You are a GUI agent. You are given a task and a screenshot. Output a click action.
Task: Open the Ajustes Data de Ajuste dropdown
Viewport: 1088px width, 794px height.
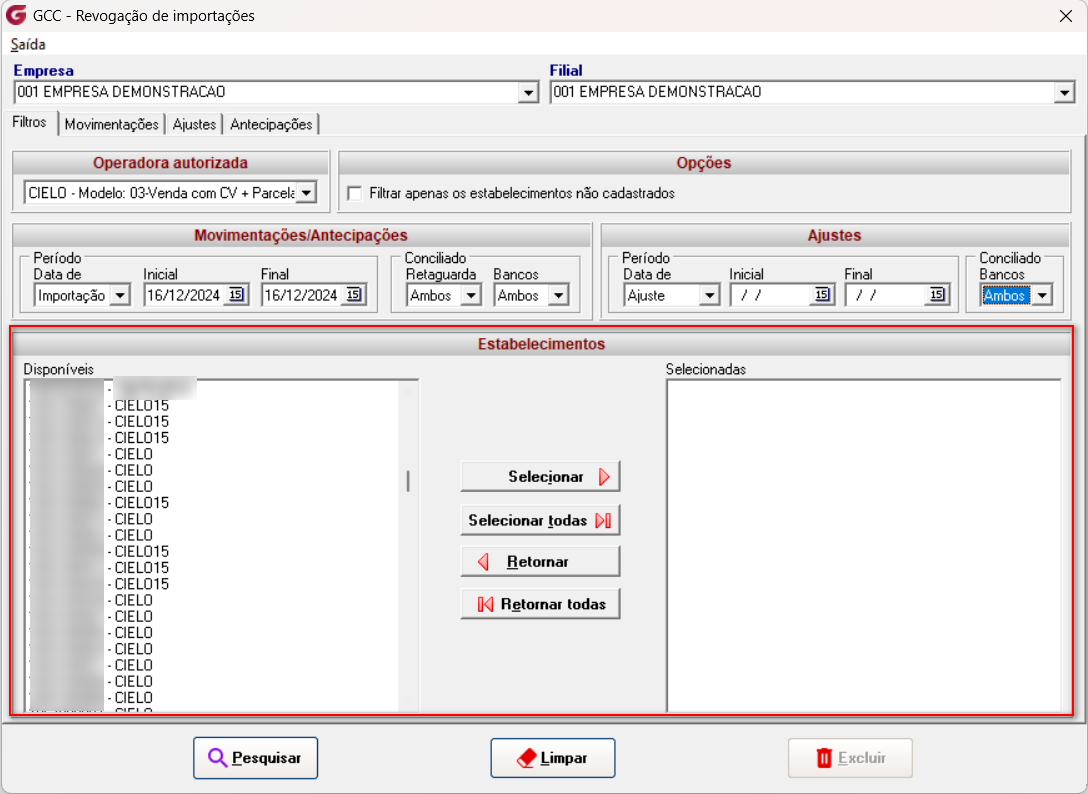click(x=709, y=296)
